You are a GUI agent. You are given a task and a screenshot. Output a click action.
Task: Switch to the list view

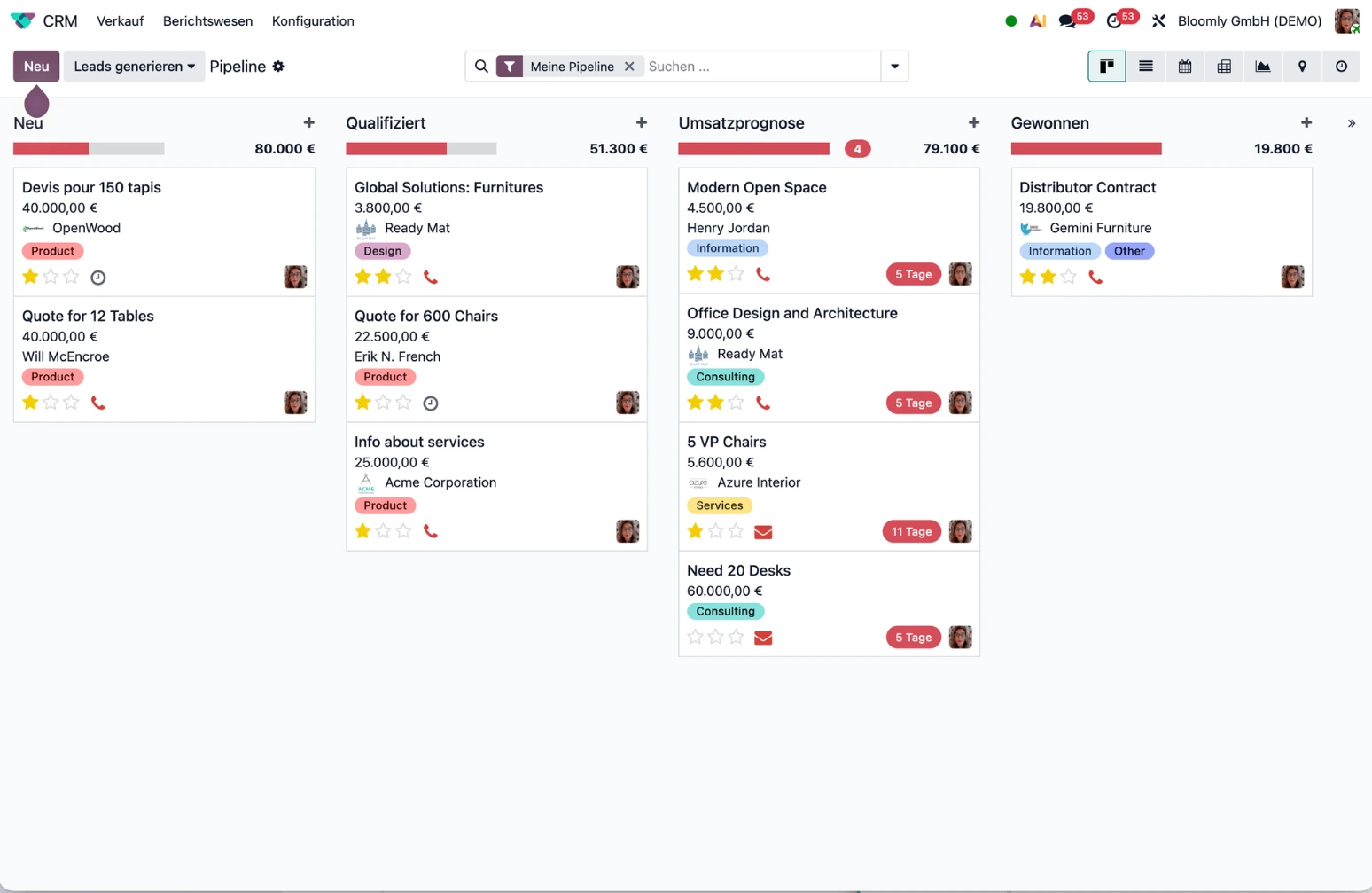(x=1145, y=66)
